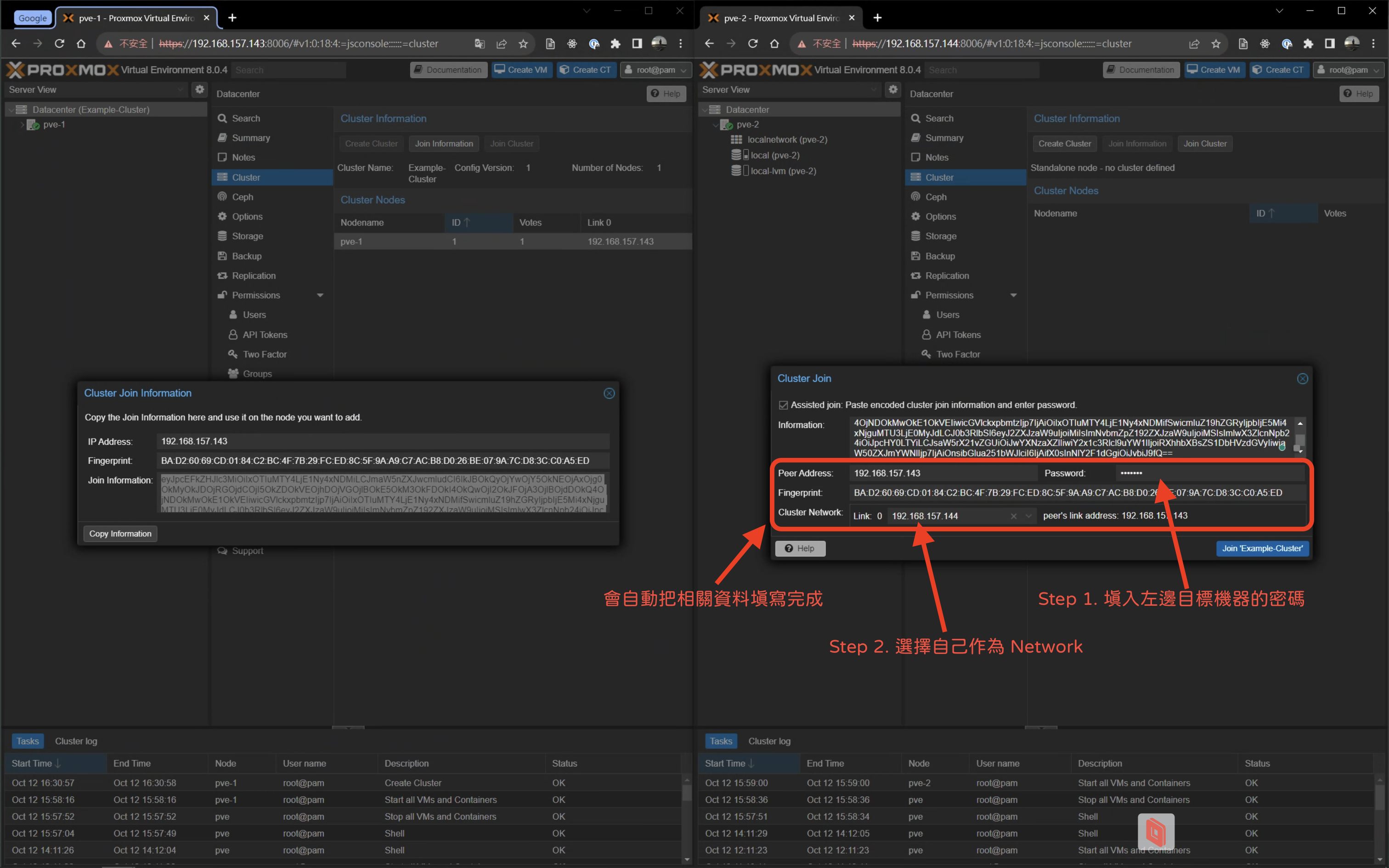Close the Cluster Join Information dialog
This screenshot has width=1389, height=868.
tap(609, 393)
